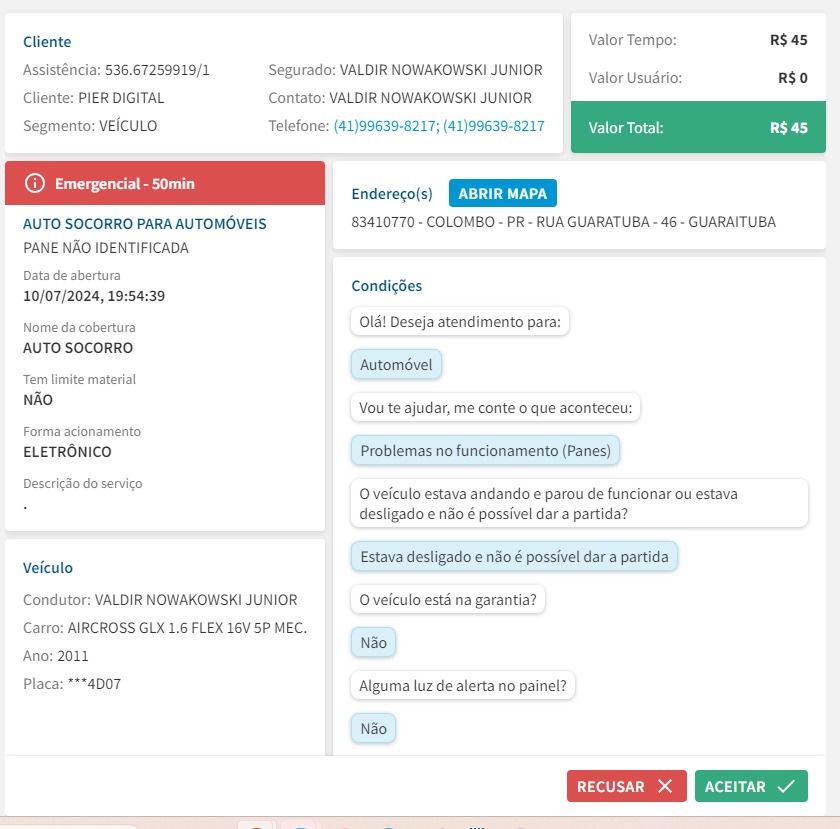
Task: Call first phone number (41)99639-8217;
Action: click(x=386, y=126)
